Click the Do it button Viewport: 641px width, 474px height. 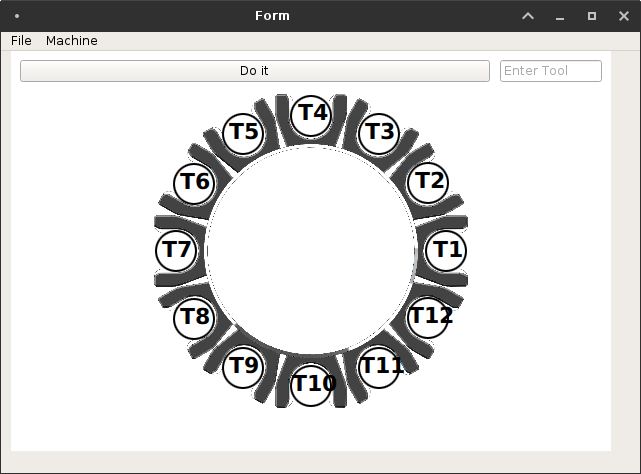(255, 71)
